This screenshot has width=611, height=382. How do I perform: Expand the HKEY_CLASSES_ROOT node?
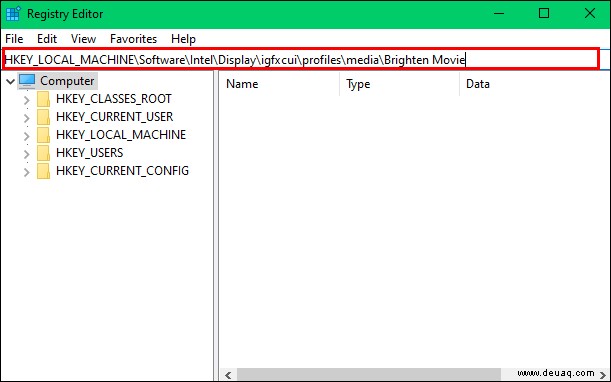[x=26, y=100]
